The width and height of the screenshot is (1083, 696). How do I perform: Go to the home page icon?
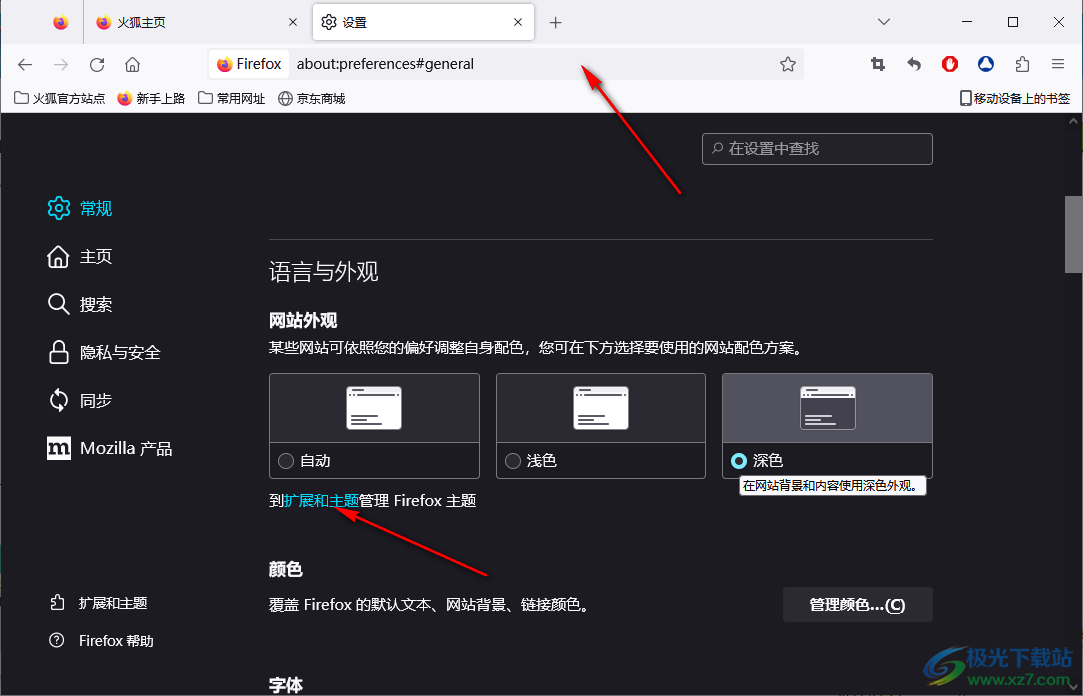pyautogui.click(x=133, y=64)
